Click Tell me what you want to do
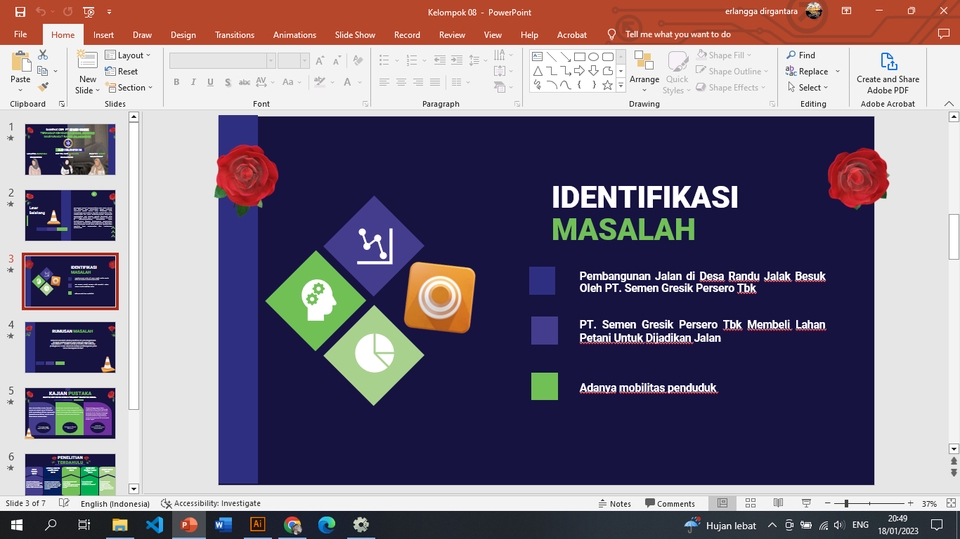The image size is (960, 539). (678, 34)
